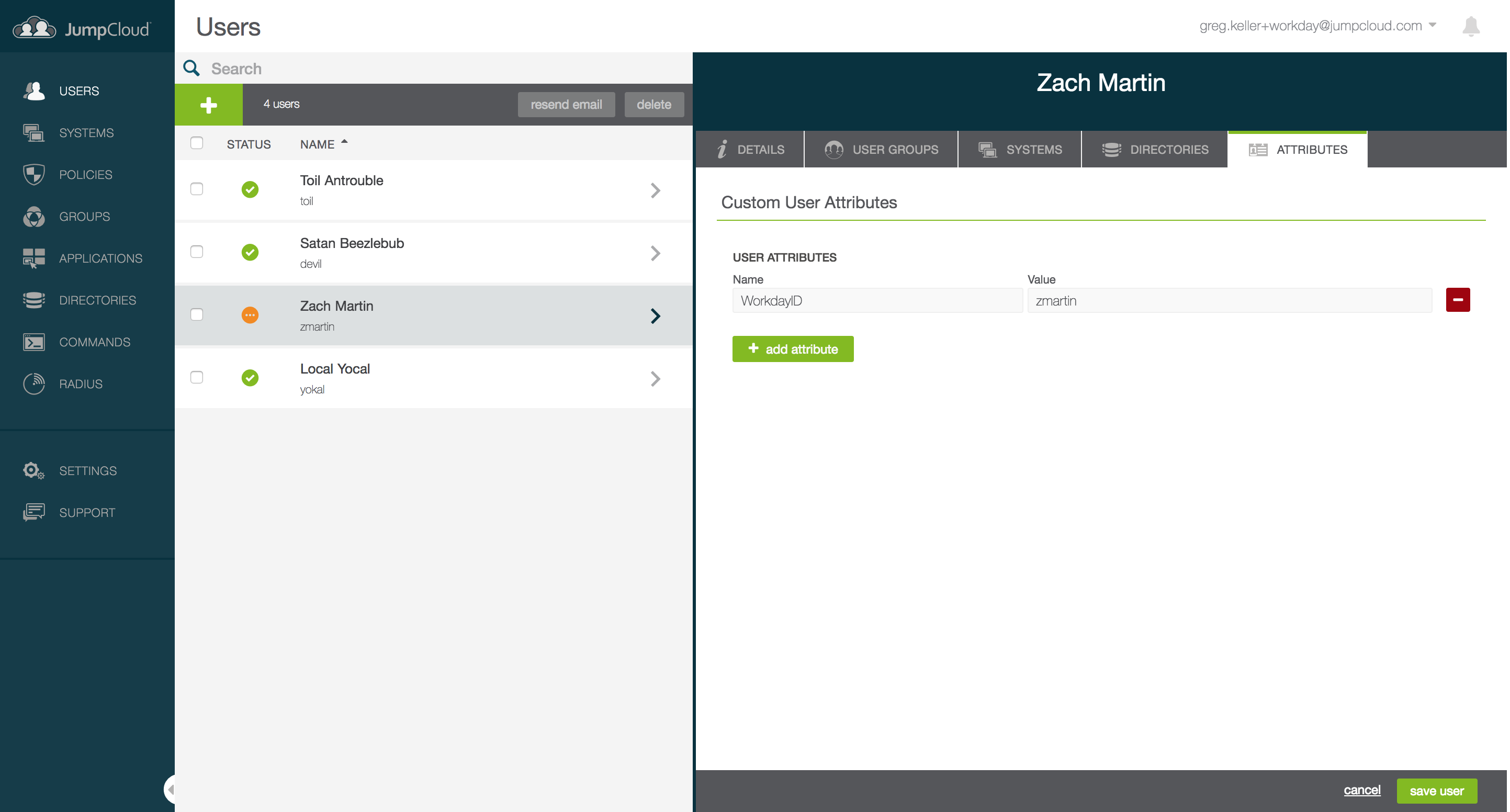Click the notification bell icon
The height and width of the screenshot is (812, 1510).
click(1470, 26)
